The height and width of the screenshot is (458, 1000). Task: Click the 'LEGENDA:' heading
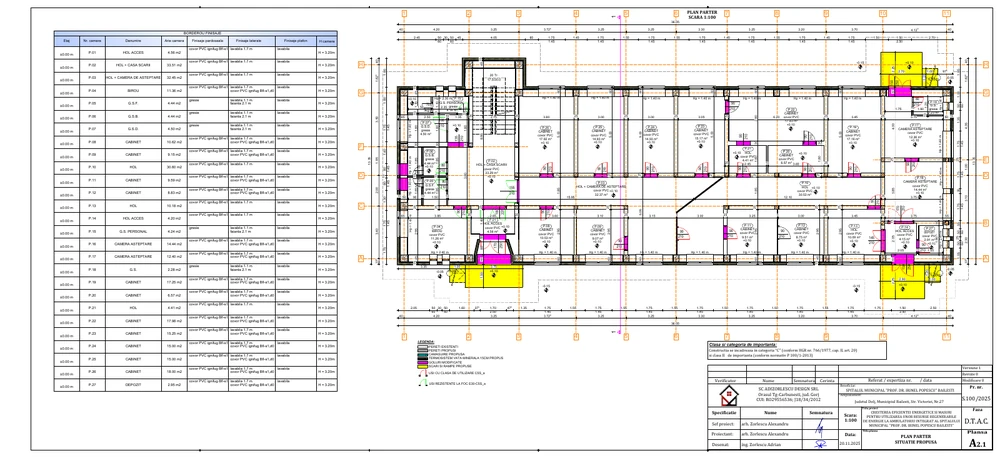pyautogui.click(x=426, y=342)
